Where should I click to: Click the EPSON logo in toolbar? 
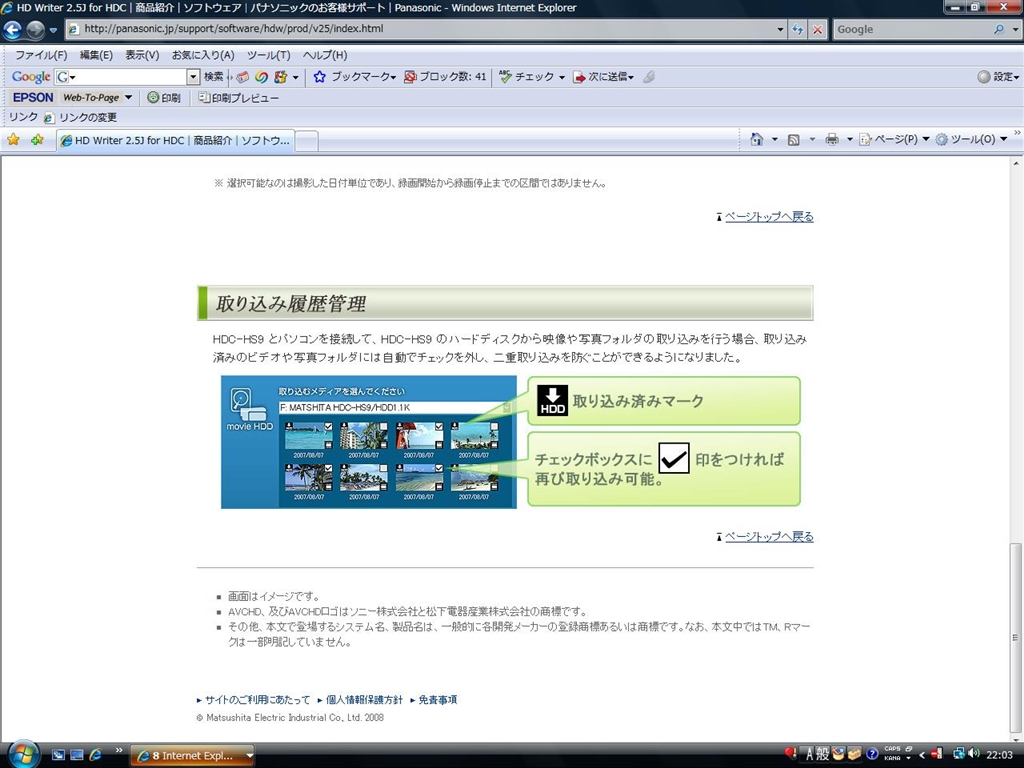coord(33,97)
